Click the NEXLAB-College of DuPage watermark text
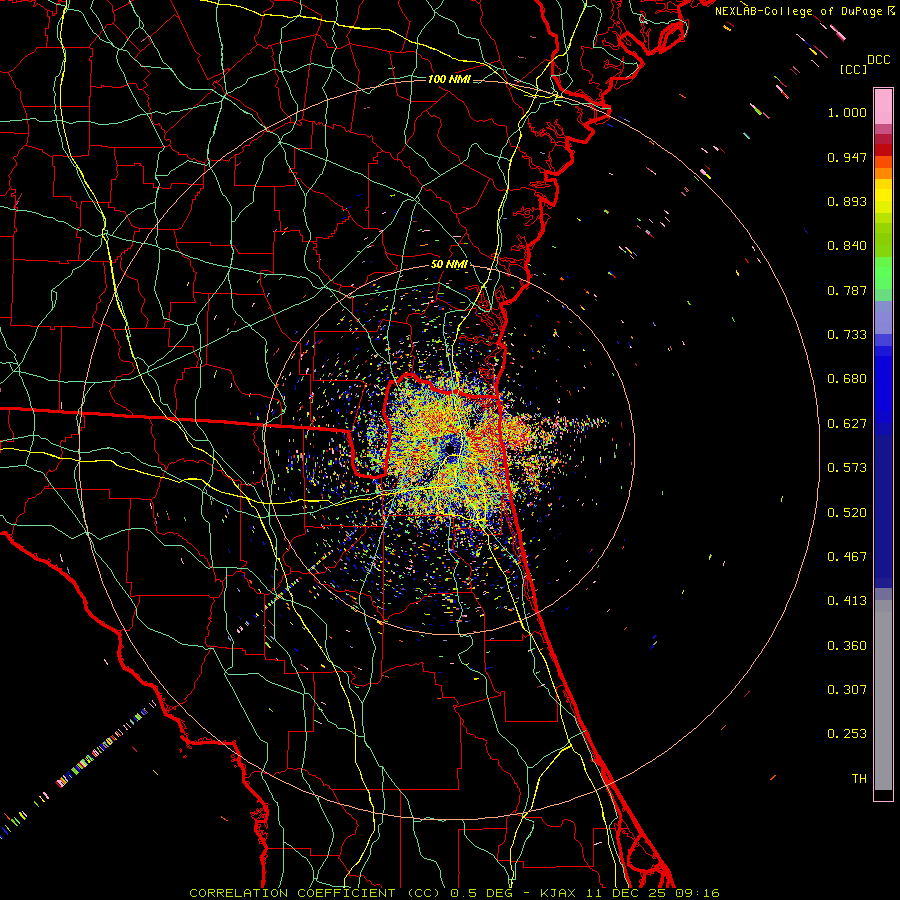This screenshot has height=900, width=900. point(799,11)
